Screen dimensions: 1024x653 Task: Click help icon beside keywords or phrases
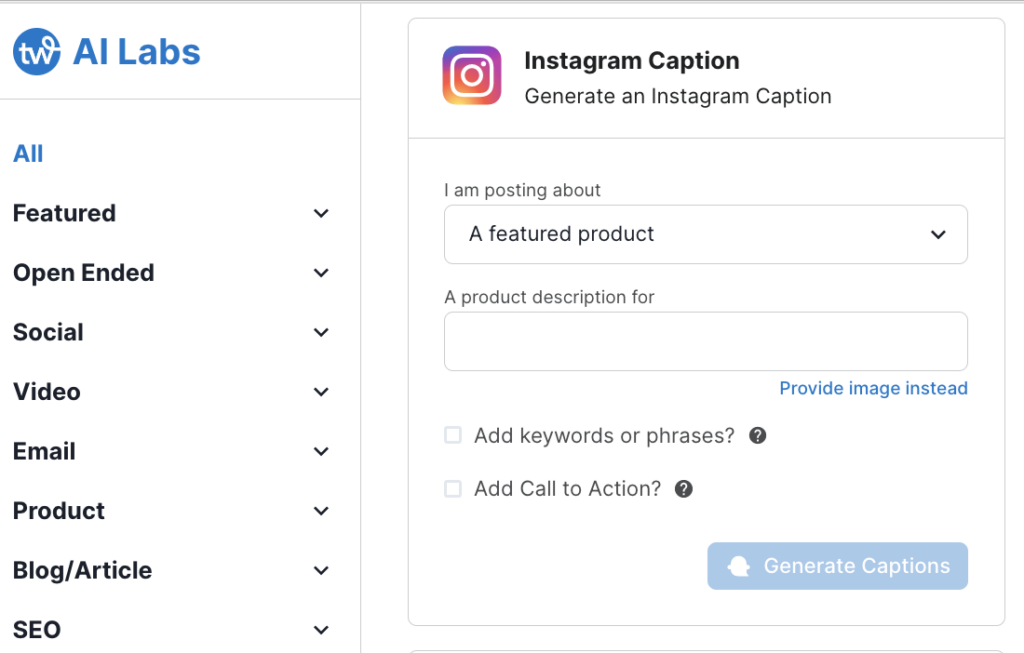click(x=758, y=436)
